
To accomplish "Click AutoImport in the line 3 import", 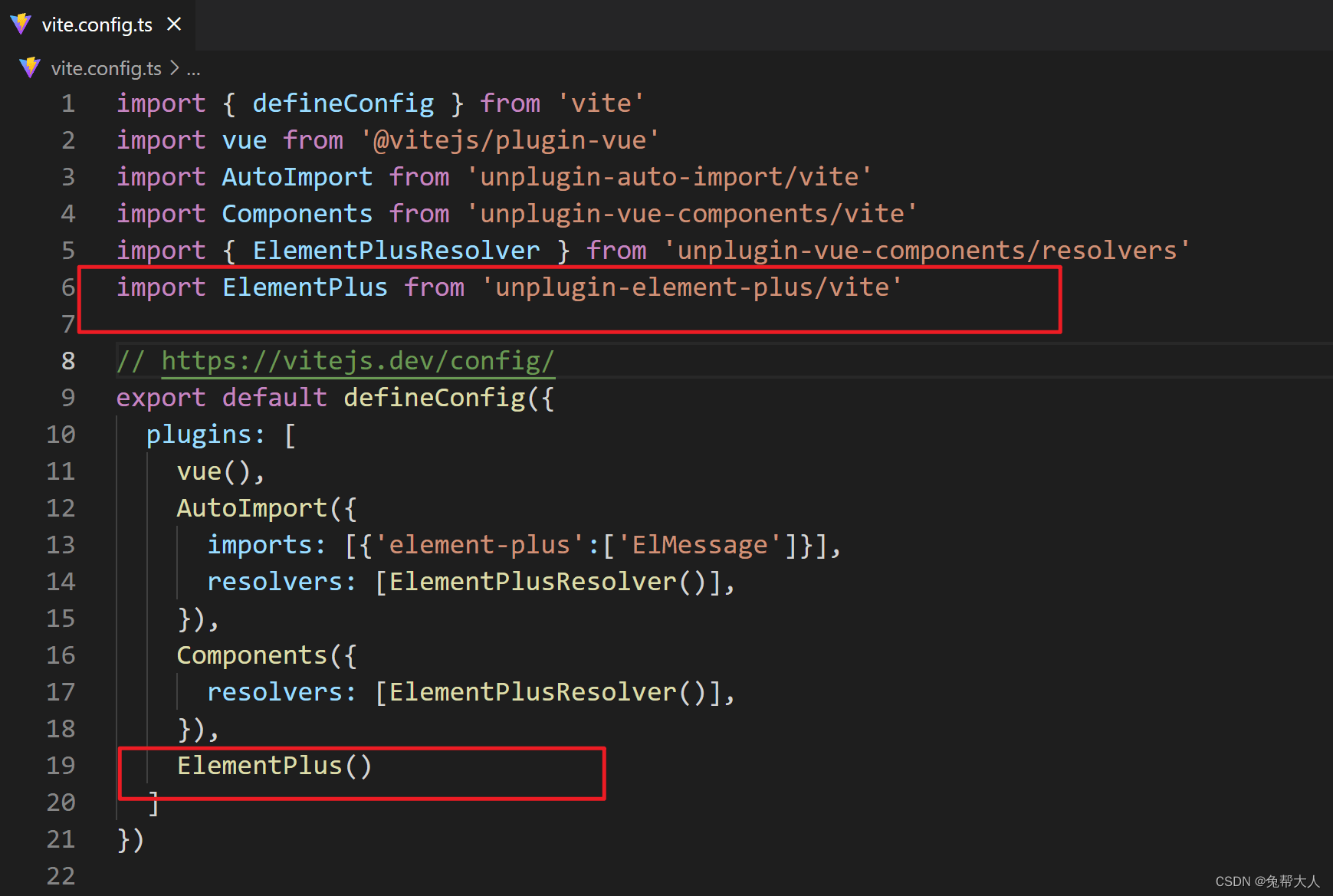I will click(x=297, y=177).
